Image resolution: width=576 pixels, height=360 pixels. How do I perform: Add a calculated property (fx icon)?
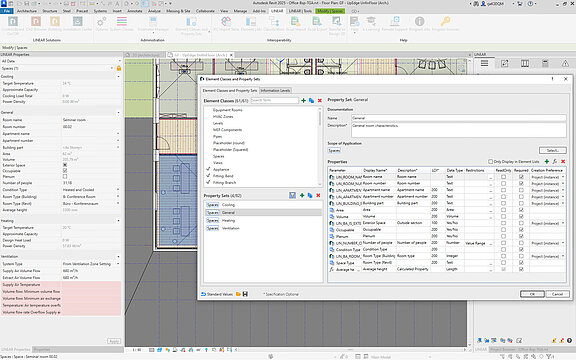pyautogui.click(x=555, y=161)
